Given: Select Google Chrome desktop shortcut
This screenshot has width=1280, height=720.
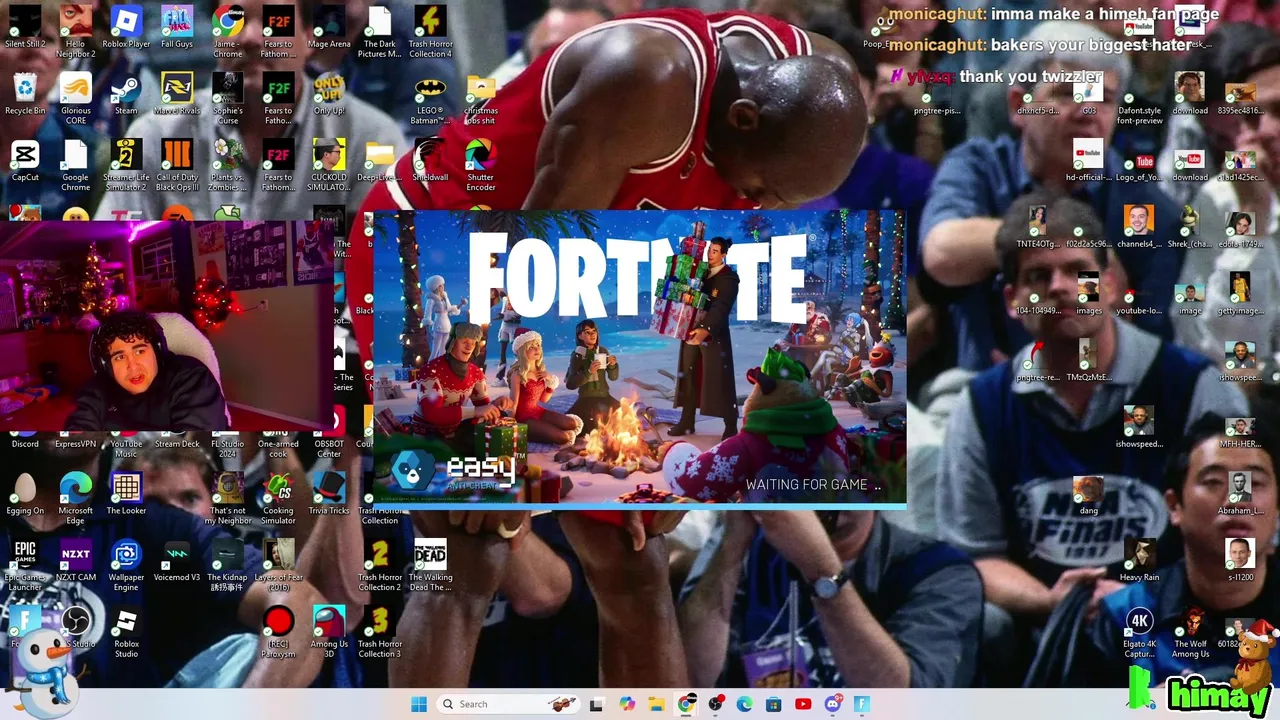Looking at the screenshot, I should click(x=75, y=165).
